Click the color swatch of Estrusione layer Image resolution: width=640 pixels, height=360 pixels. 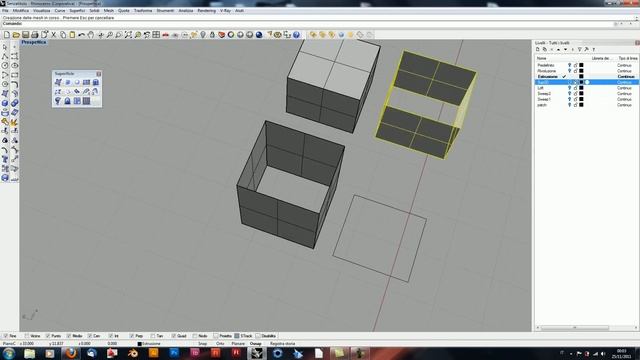click(x=581, y=76)
